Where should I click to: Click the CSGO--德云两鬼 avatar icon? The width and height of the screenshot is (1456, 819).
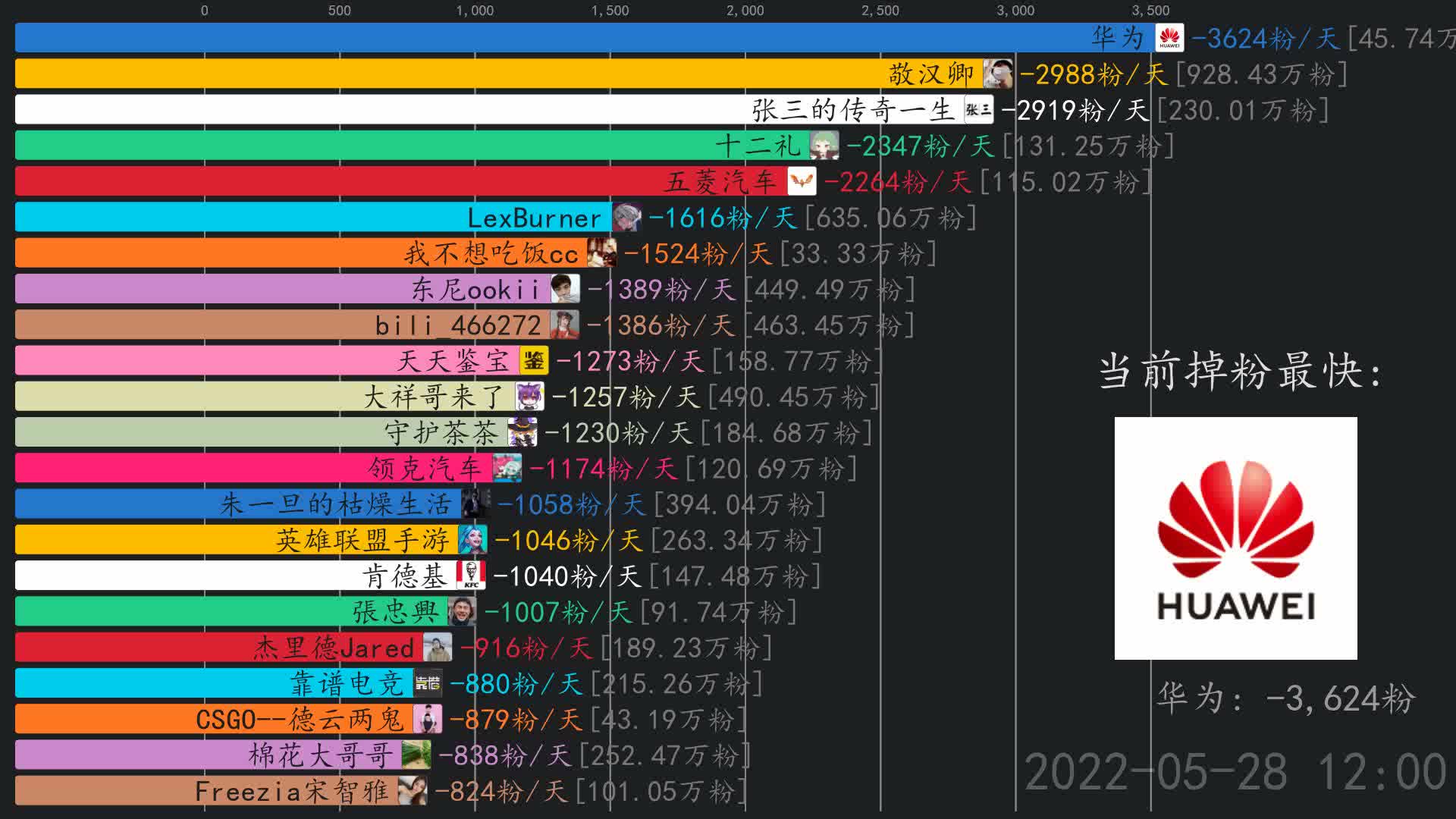(427, 720)
